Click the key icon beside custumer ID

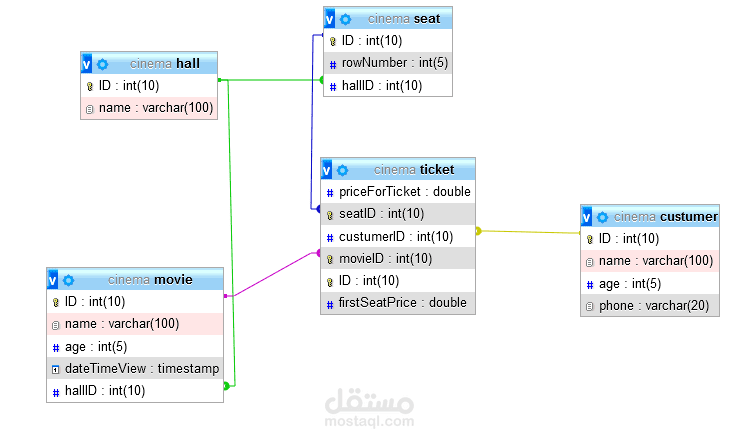(x=590, y=239)
